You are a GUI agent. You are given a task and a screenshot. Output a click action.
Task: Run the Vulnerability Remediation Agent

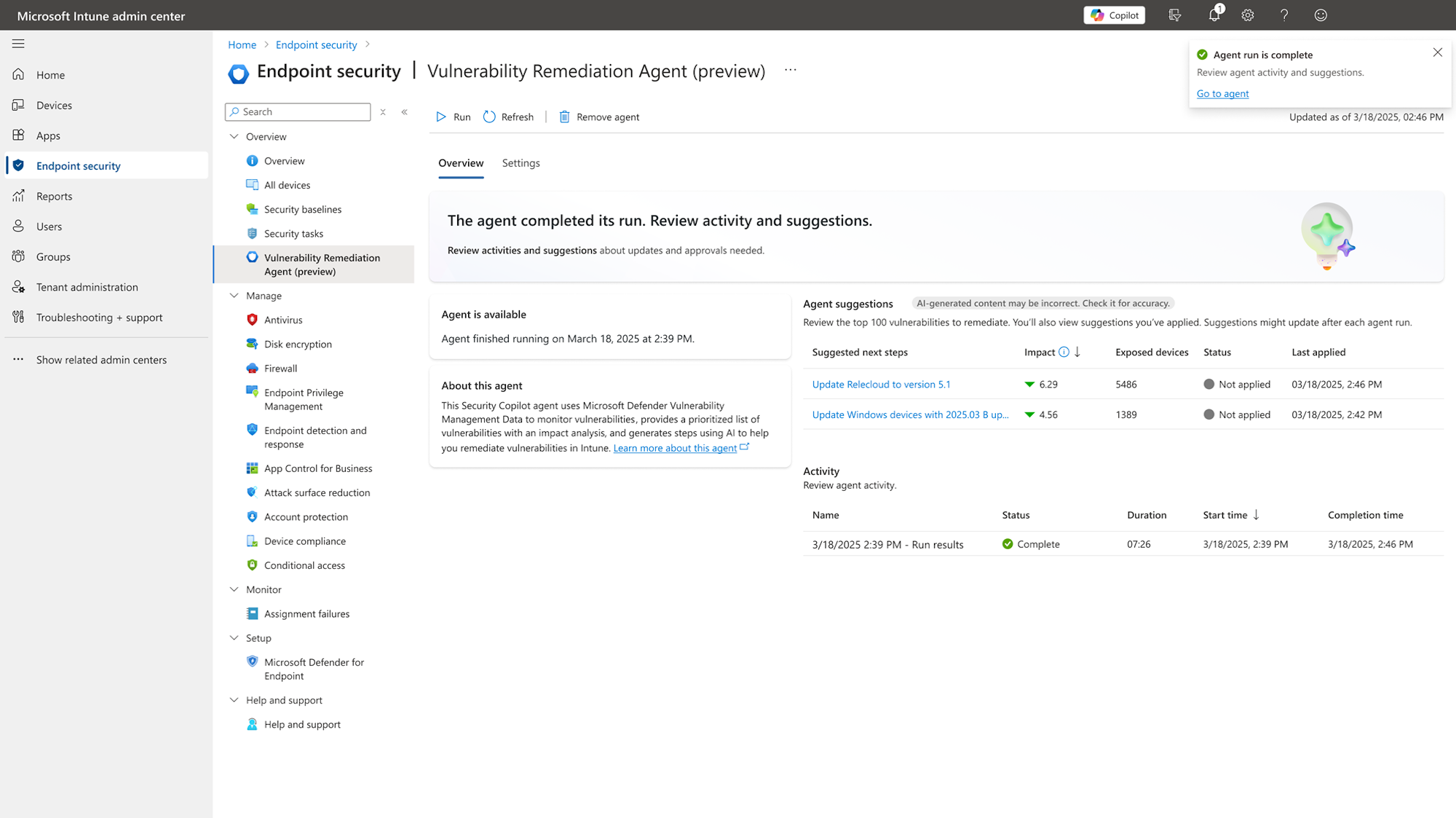click(x=453, y=117)
